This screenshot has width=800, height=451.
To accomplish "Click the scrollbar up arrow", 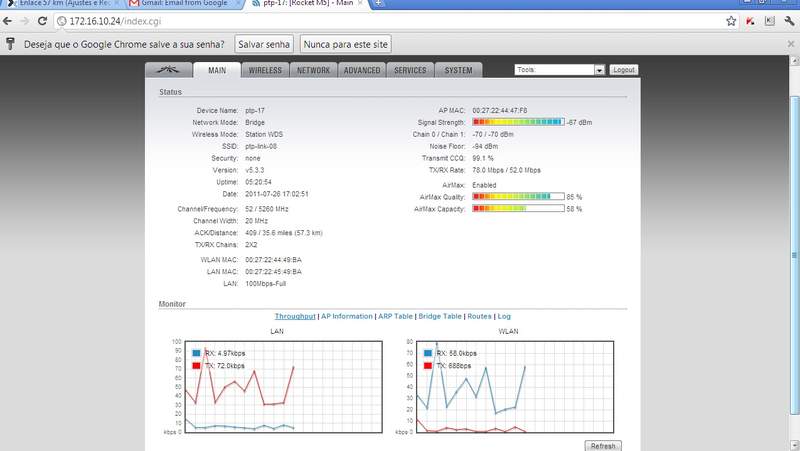I will pyautogui.click(x=794, y=61).
